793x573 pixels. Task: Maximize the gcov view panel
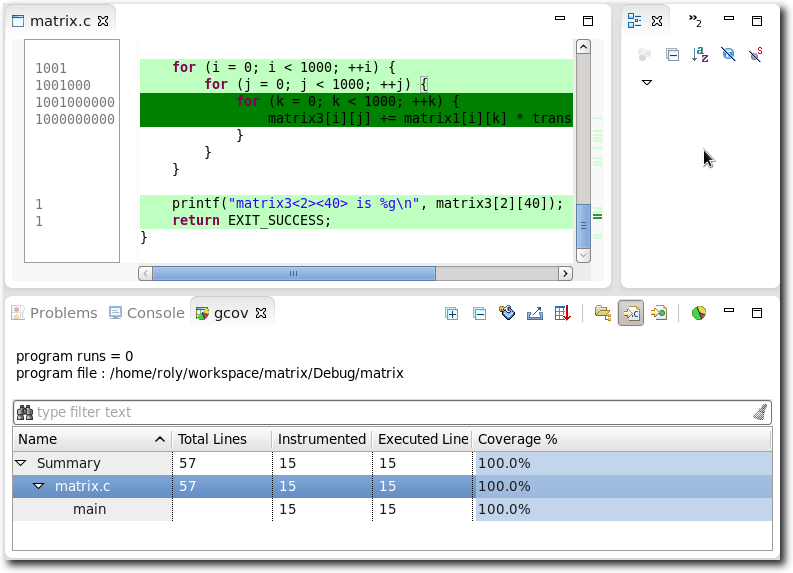coord(757,313)
